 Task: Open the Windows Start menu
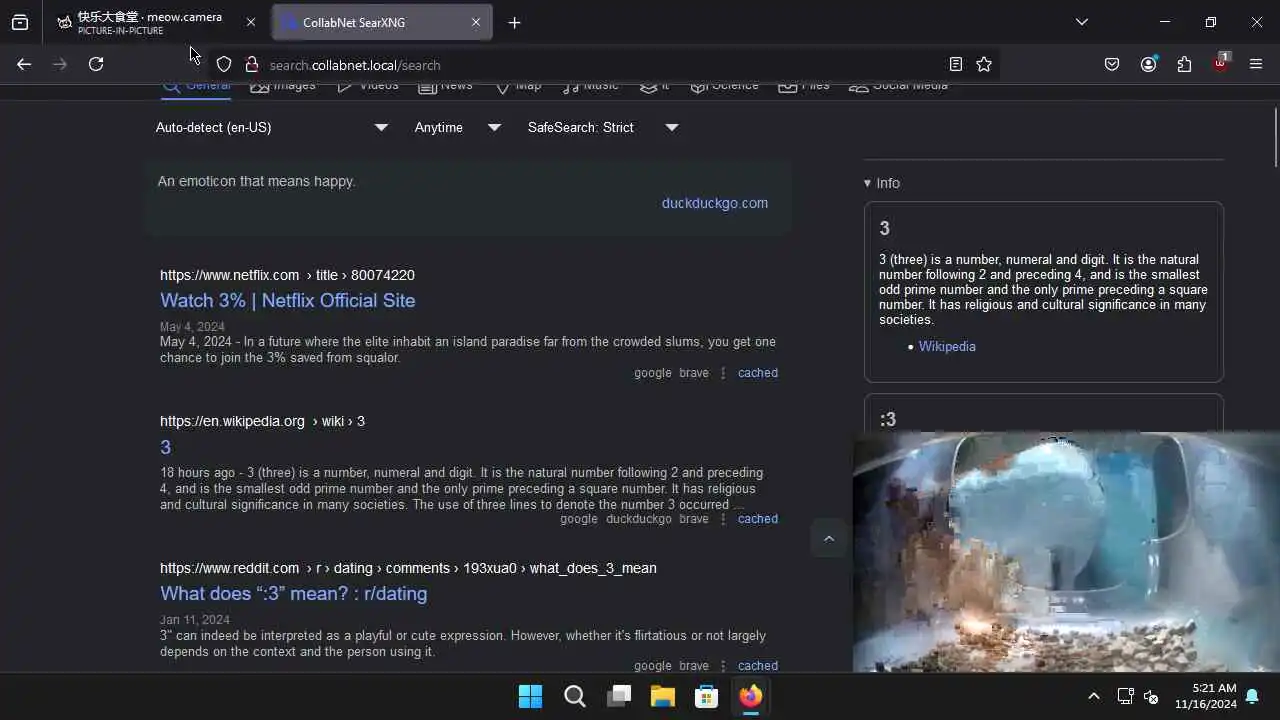coord(530,696)
